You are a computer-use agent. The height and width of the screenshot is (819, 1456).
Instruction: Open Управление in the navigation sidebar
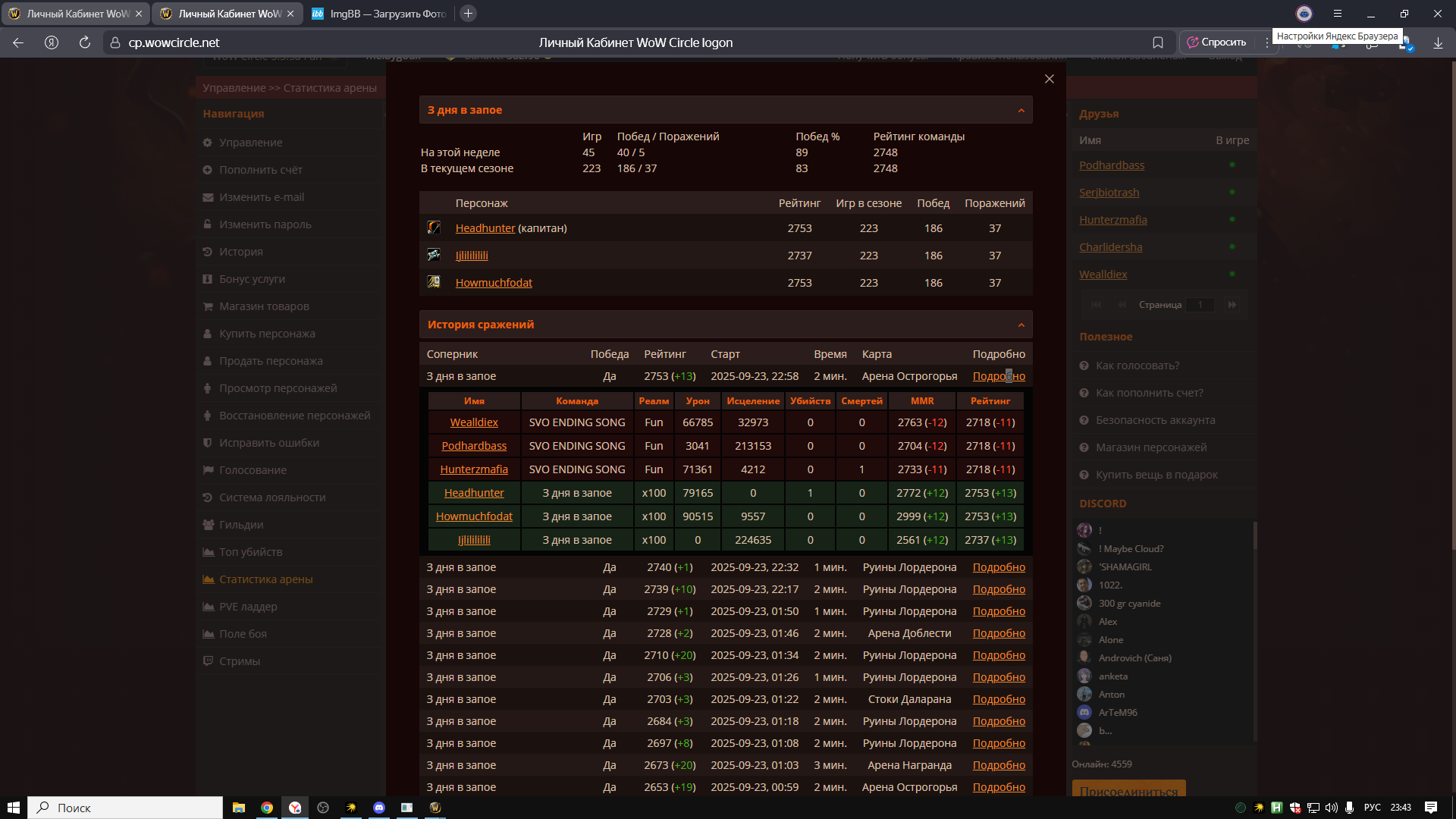pyautogui.click(x=250, y=143)
